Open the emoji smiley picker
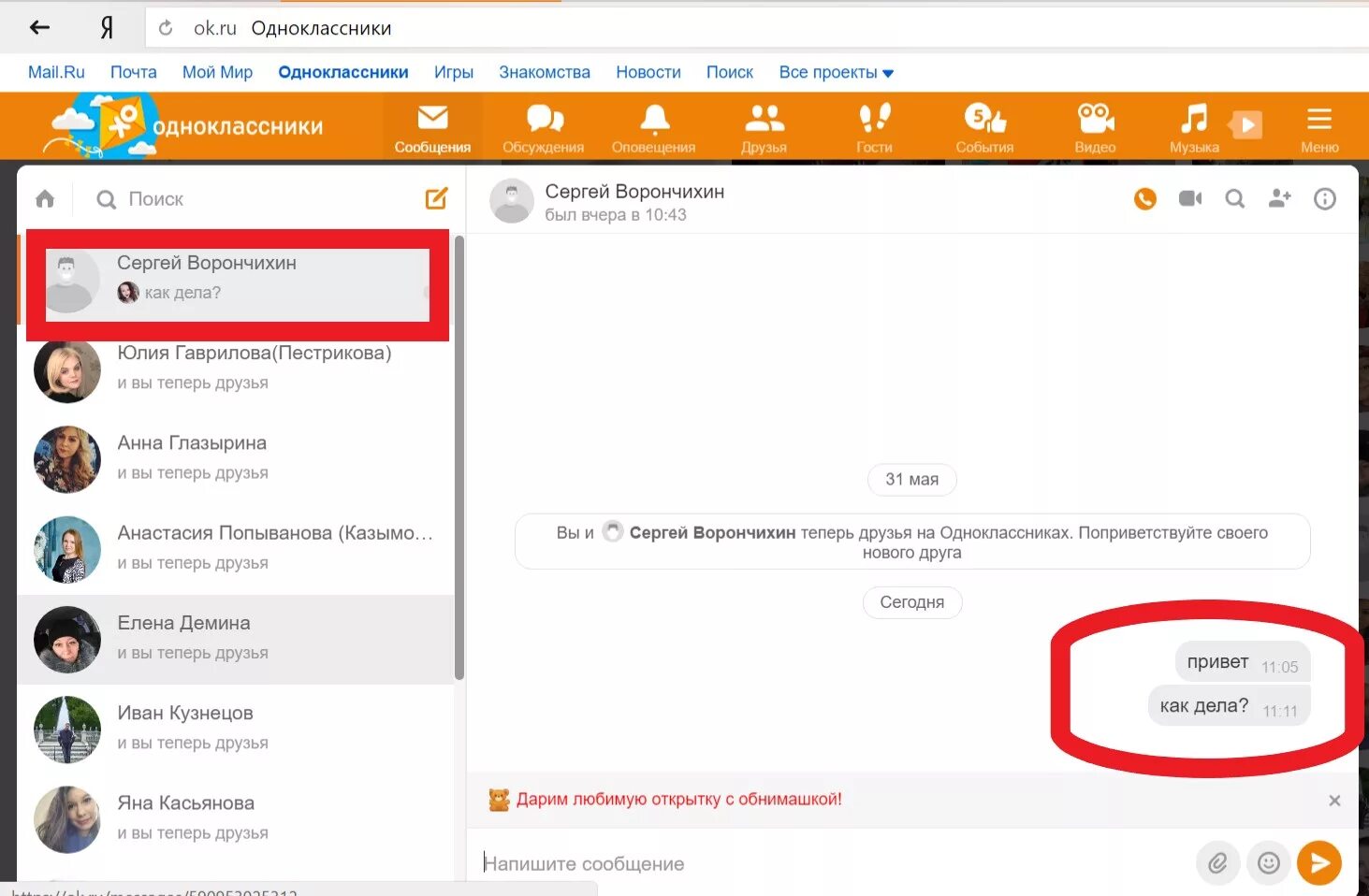Image resolution: width=1369 pixels, height=896 pixels. coord(1269,863)
